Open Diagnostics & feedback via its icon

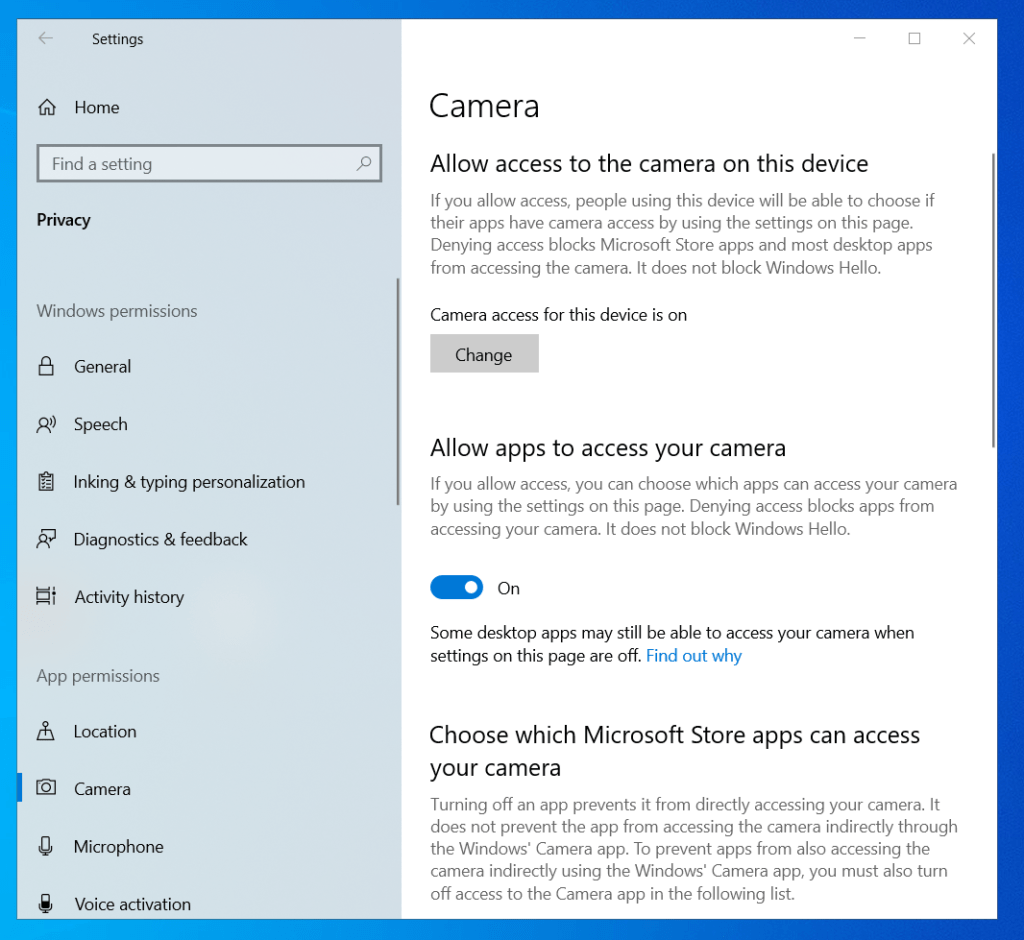[47, 539]
